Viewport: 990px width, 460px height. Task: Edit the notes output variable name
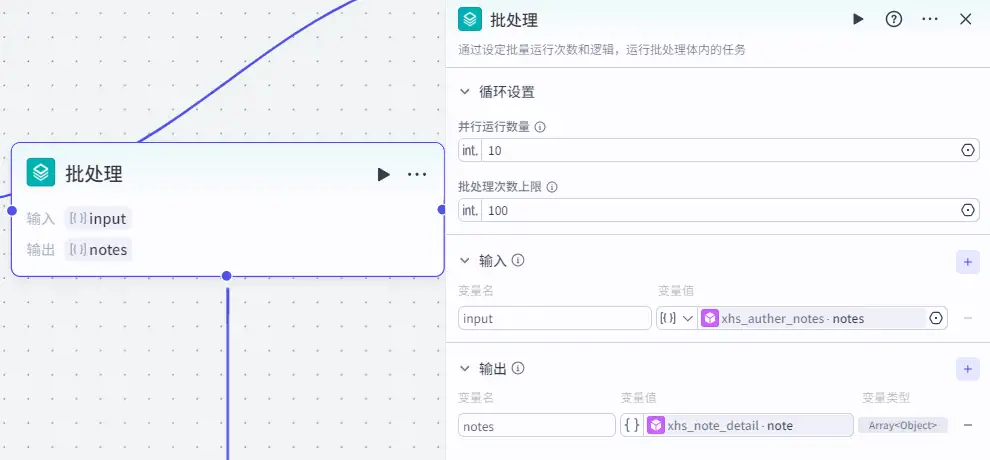tap(537, 425)
